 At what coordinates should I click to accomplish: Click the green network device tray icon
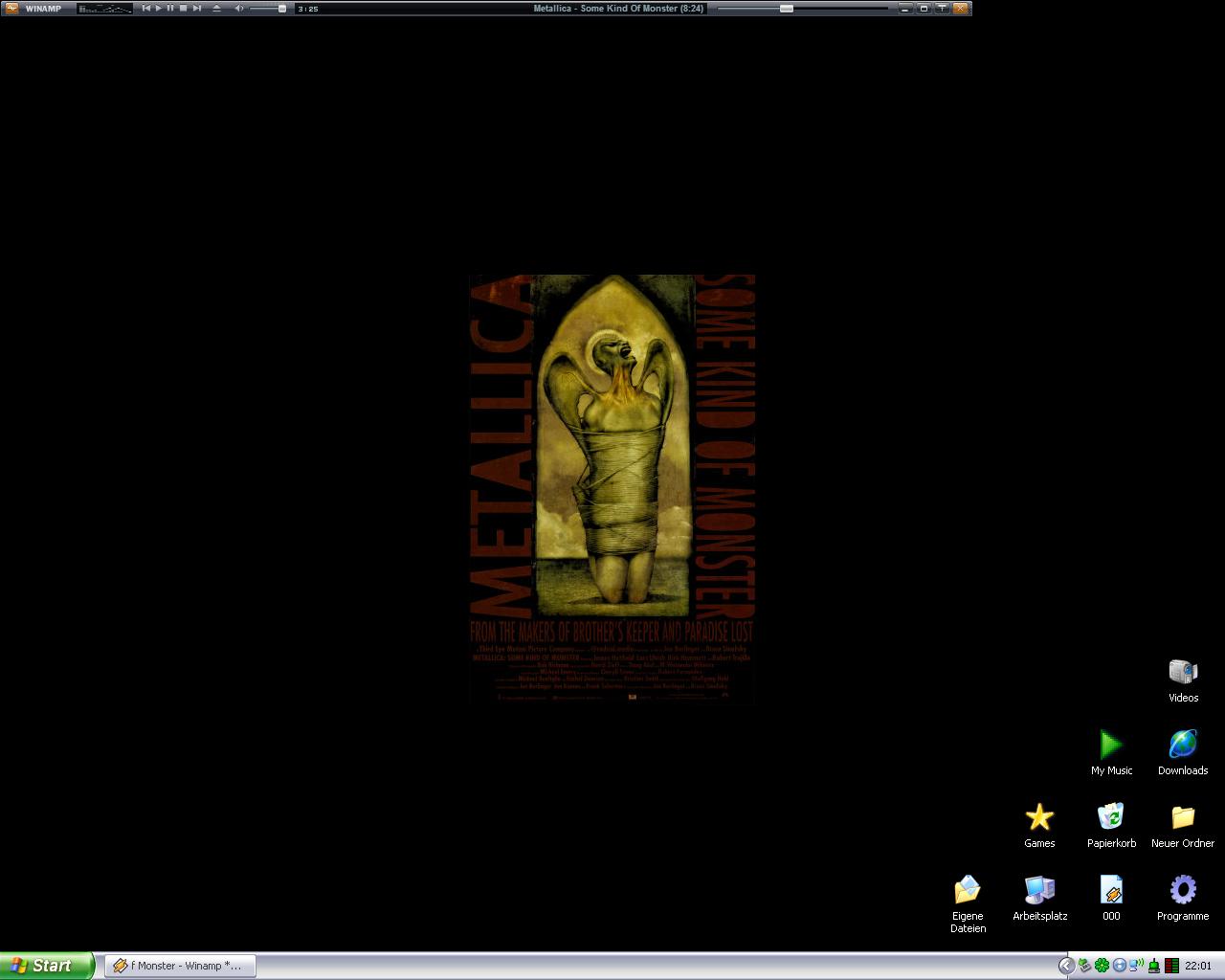[x=1154, y=966]
